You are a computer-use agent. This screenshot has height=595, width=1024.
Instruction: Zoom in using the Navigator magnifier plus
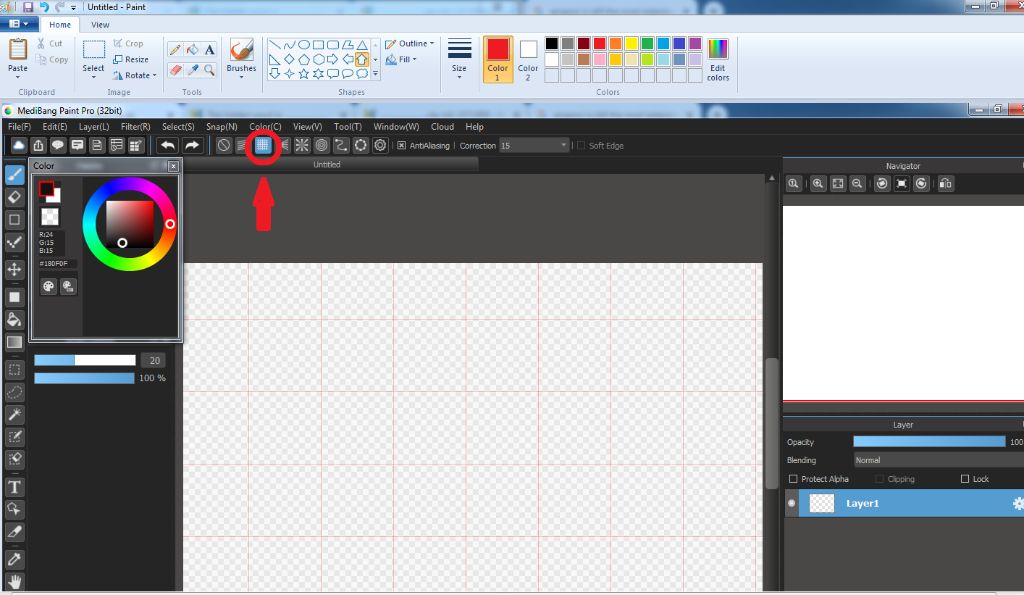[x=818, y=184]
